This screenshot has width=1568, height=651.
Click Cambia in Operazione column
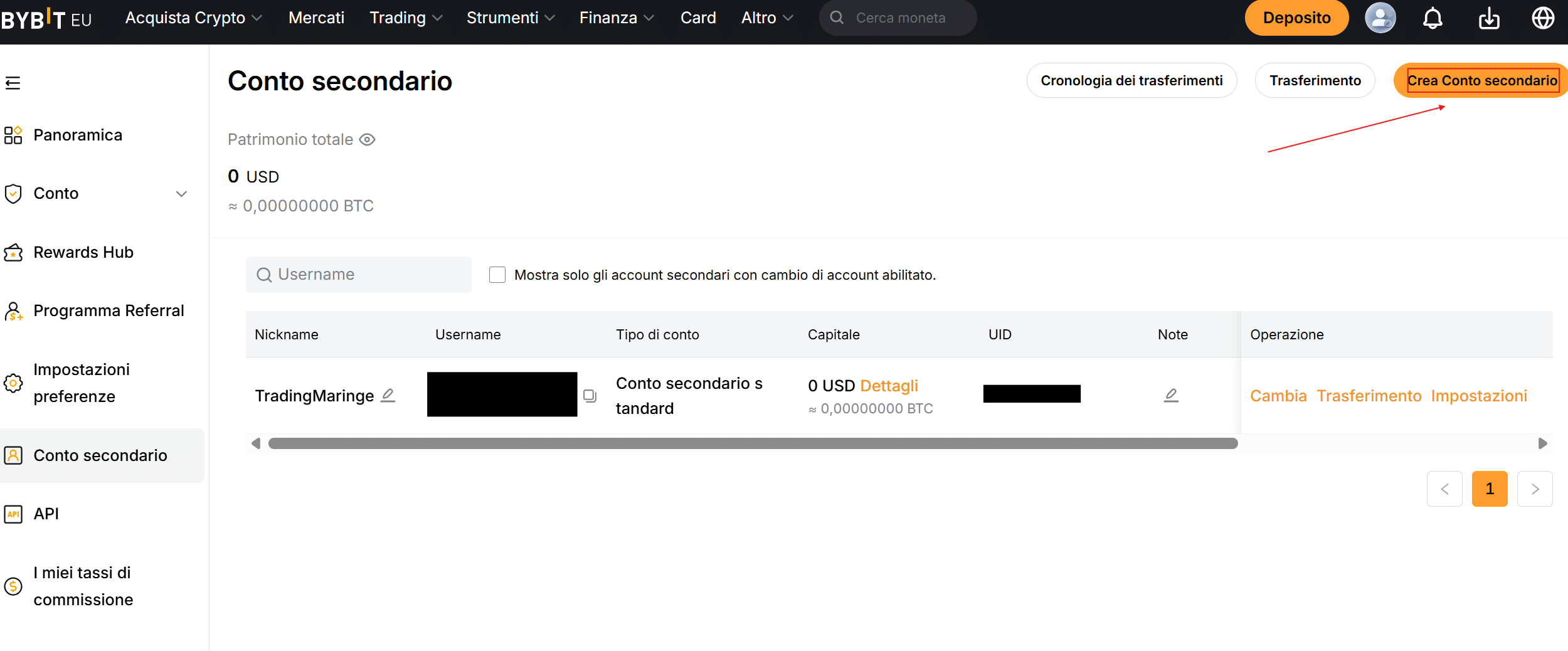(x=1278, y=396)
